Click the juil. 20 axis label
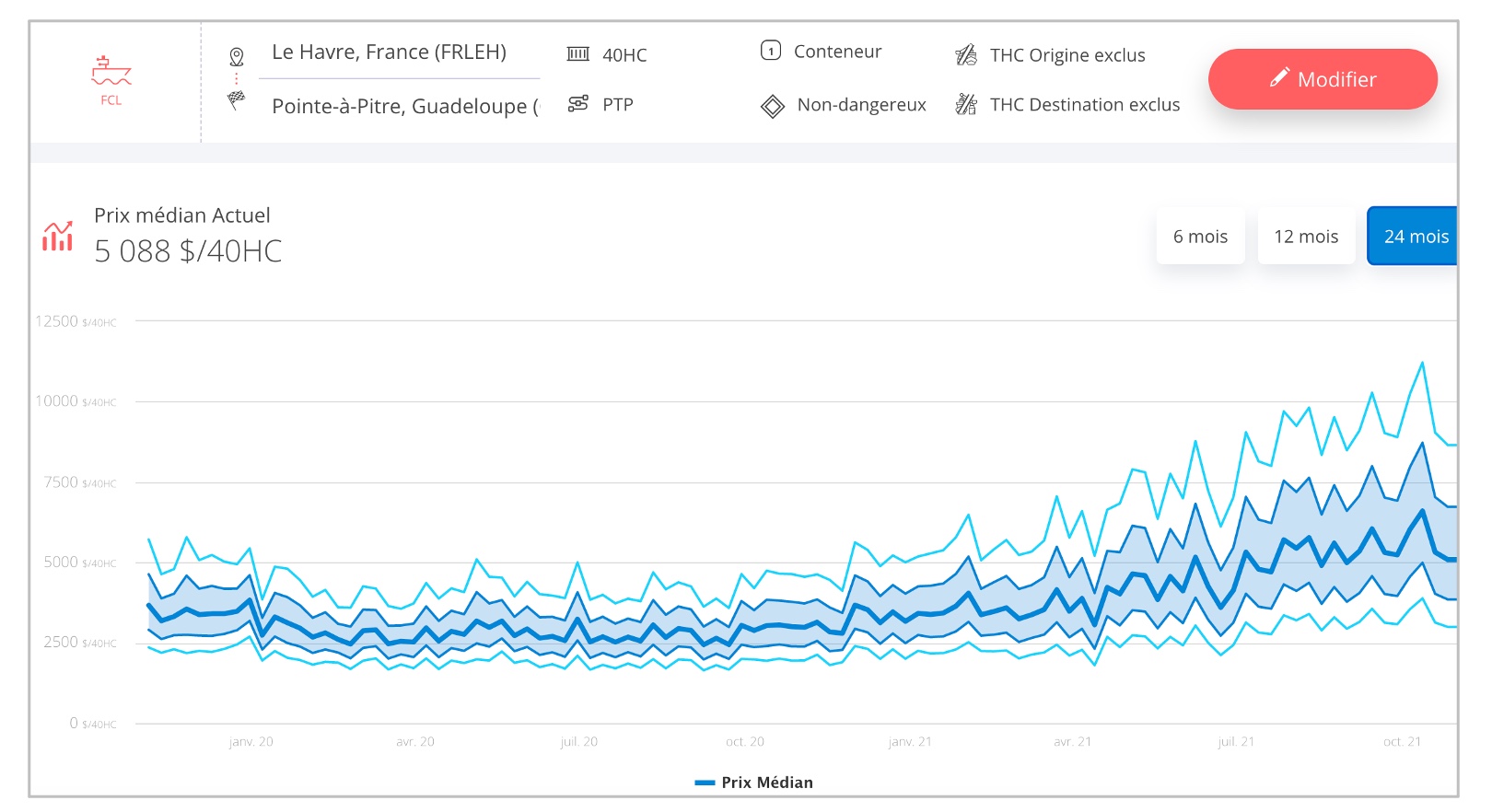 [579, 742]
